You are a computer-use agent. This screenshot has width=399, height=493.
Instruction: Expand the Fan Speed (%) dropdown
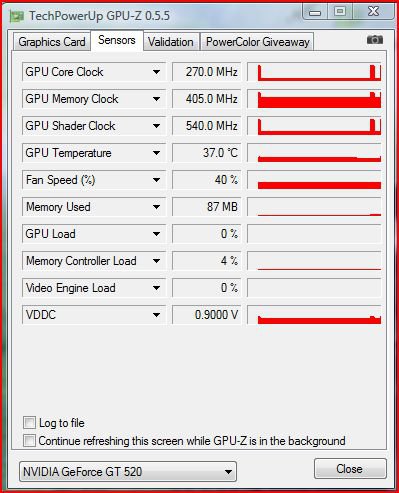156,180
